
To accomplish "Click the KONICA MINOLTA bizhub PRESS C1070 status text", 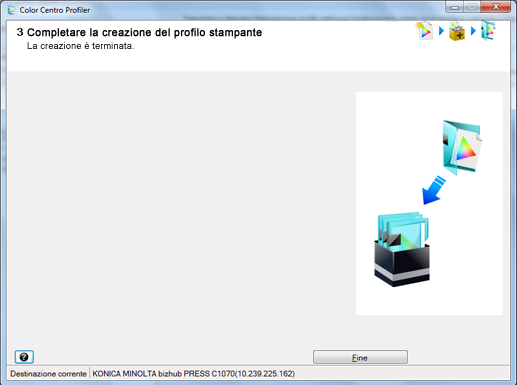I will (x=193, y=374).
